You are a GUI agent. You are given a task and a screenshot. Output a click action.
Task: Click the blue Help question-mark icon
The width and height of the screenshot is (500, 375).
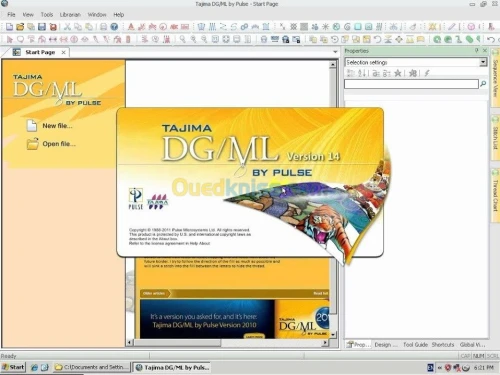(114, 27)
